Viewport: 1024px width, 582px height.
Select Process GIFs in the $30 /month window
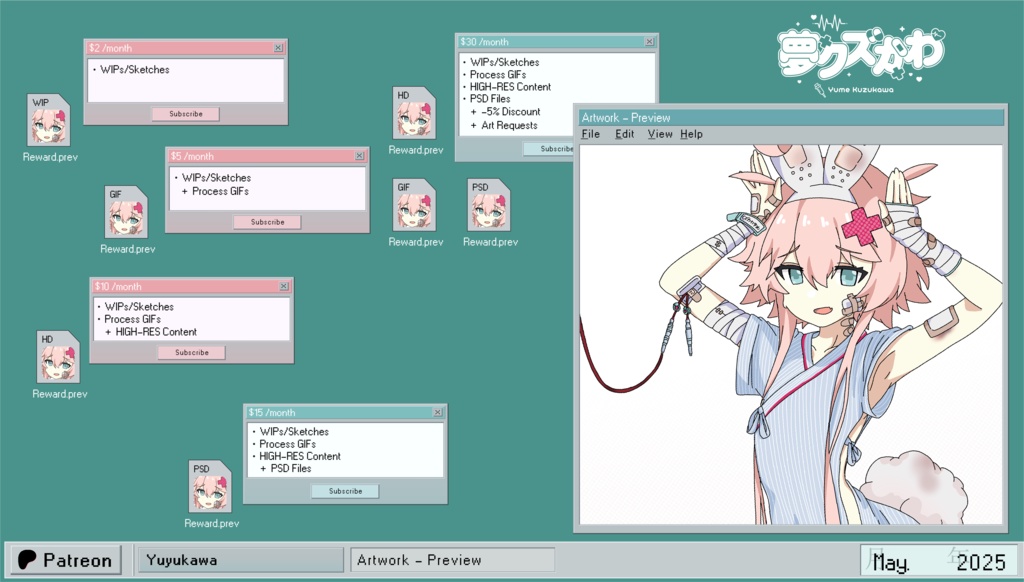tap(498, 74)
